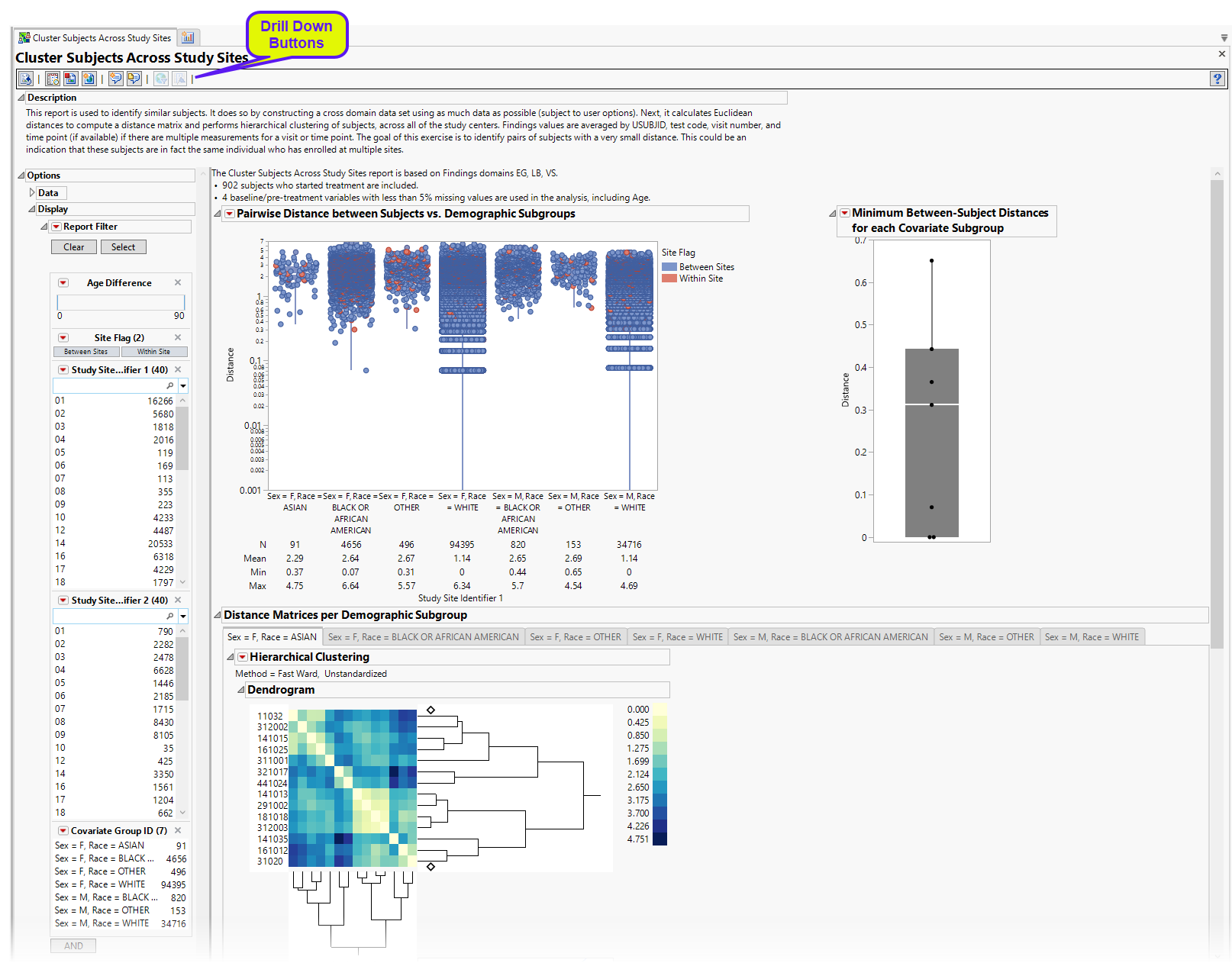Click the speech bubble with yellow note icon
The height and width of the screenshot is (963, 1232).
[134, 79]
